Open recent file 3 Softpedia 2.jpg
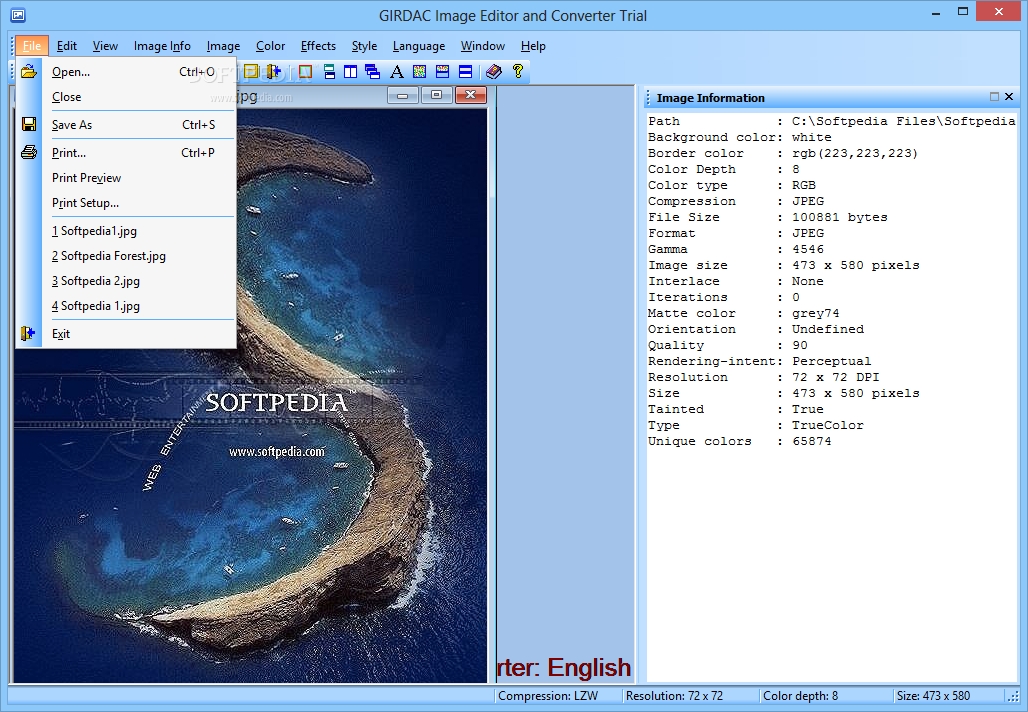 click(x=126, y=281)
